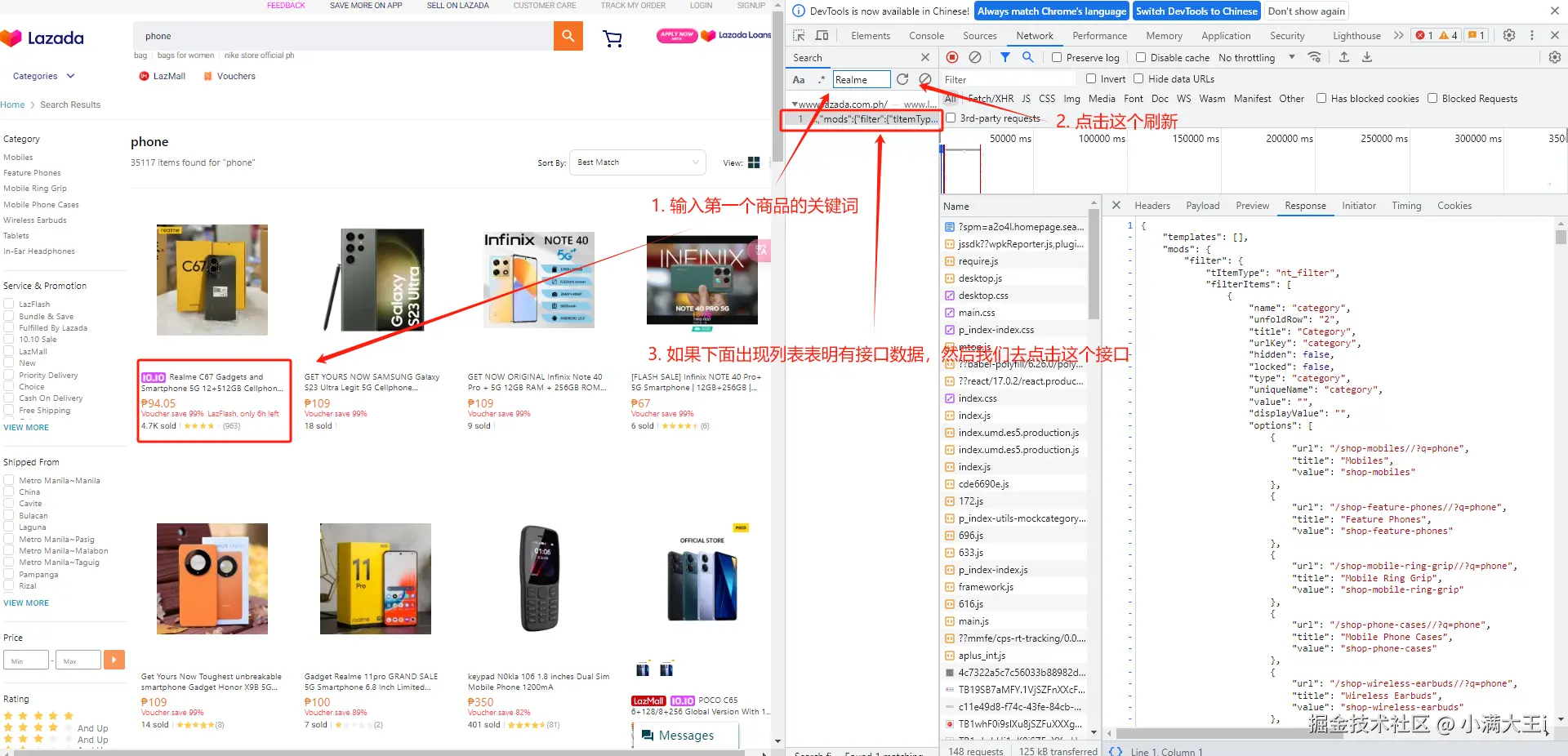
Task: Open DevTools main settings gear
Action: pos(1509,35)
